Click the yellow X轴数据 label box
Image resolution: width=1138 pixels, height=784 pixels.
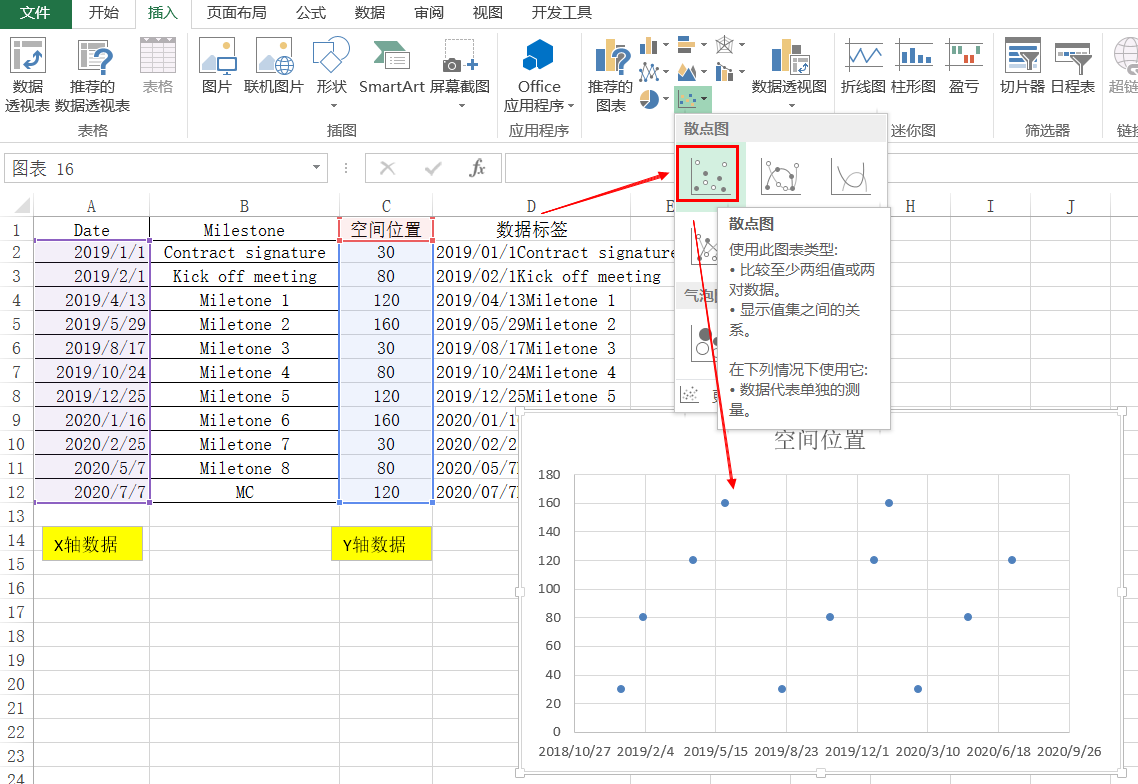[92, 544]
